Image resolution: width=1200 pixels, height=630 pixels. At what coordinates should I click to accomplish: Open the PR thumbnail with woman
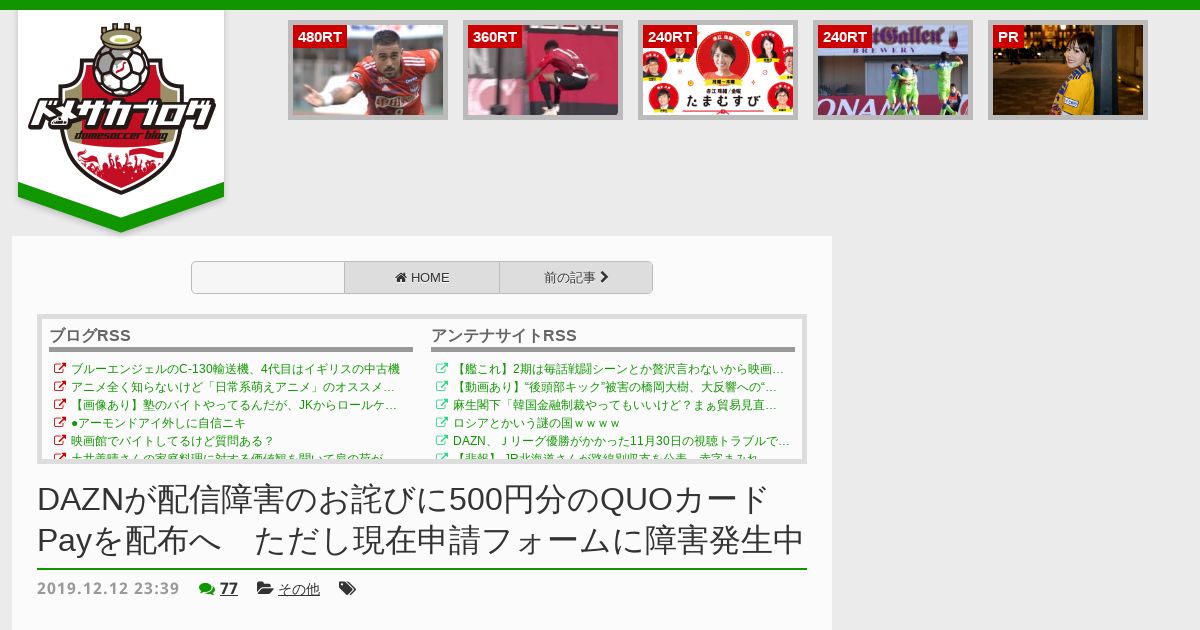point(1068,70)
